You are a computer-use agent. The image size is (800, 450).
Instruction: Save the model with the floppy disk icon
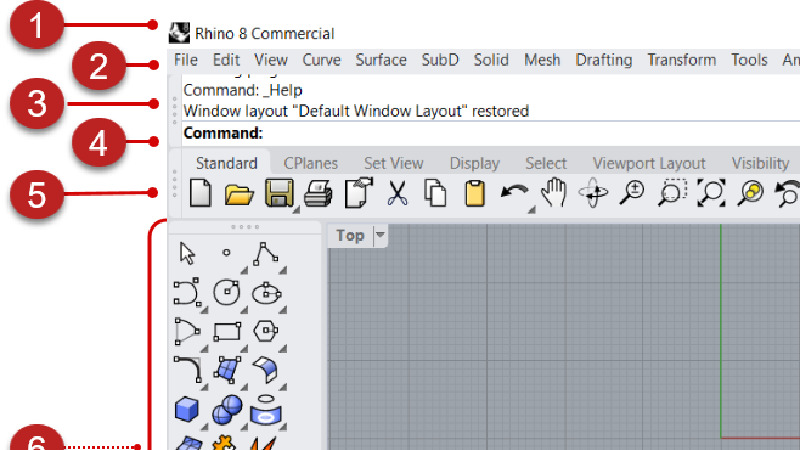point(279,193)
